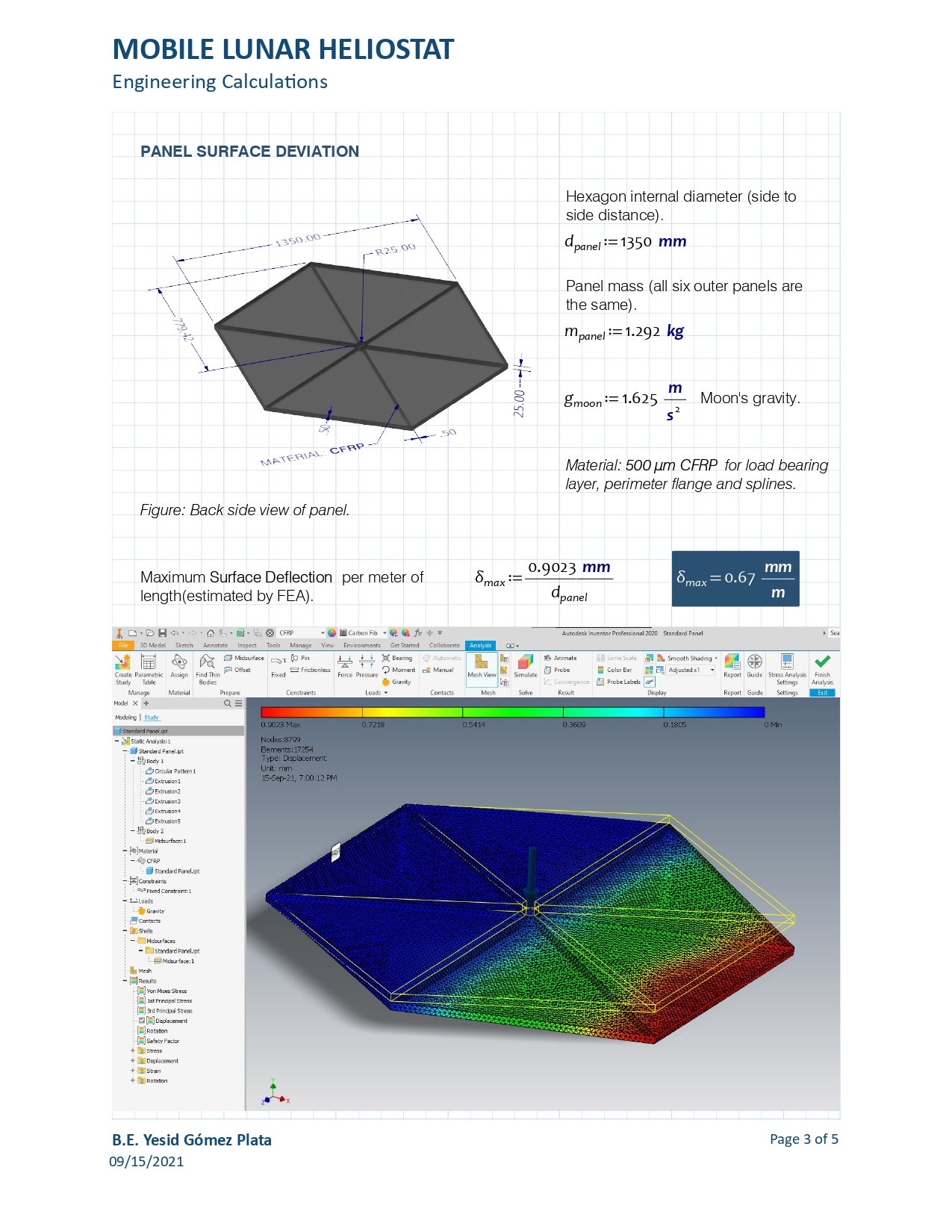
Task: Click the Bearing load tool
Action: click(x=397, y=658)
